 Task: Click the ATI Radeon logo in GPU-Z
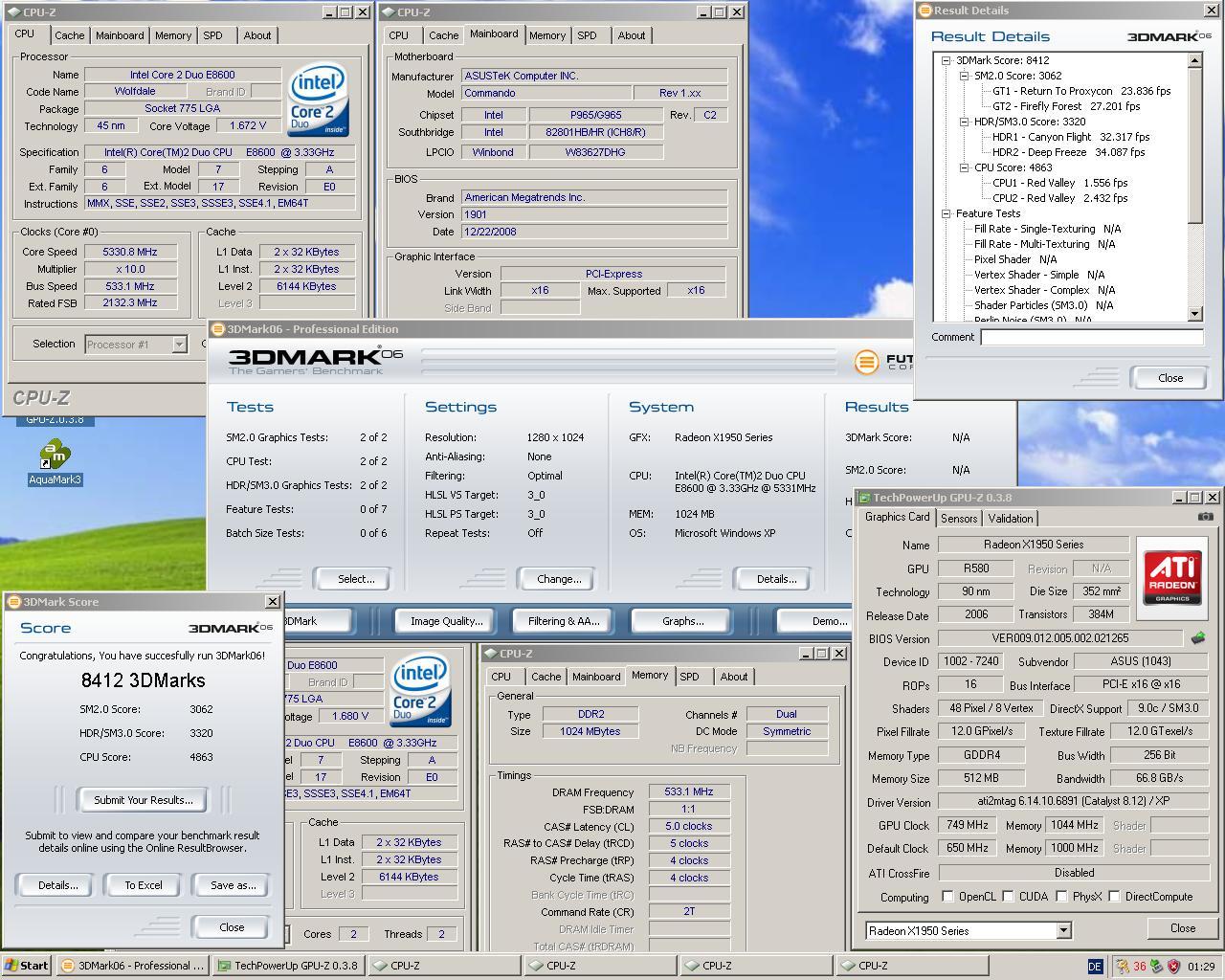point(1172,579)
